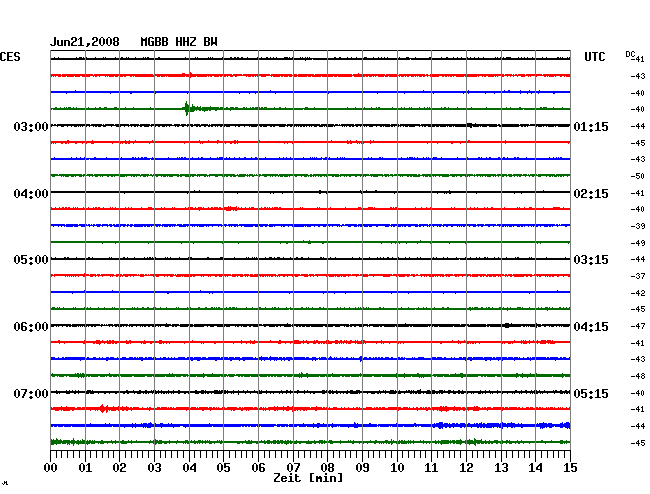Click the 02:15 UTC time label
This screenshot has width=650, height=494.
tap(591, 194)
